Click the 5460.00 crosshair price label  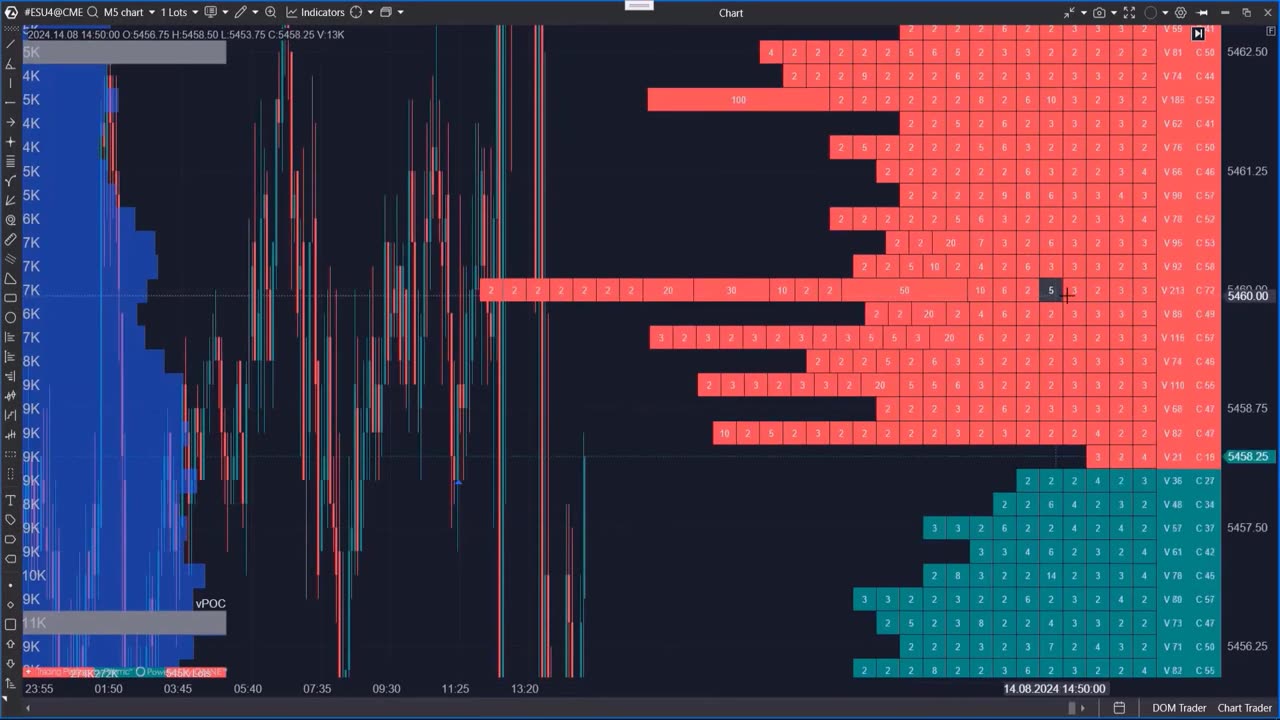pyautogui.click(x=1248, y=296)
